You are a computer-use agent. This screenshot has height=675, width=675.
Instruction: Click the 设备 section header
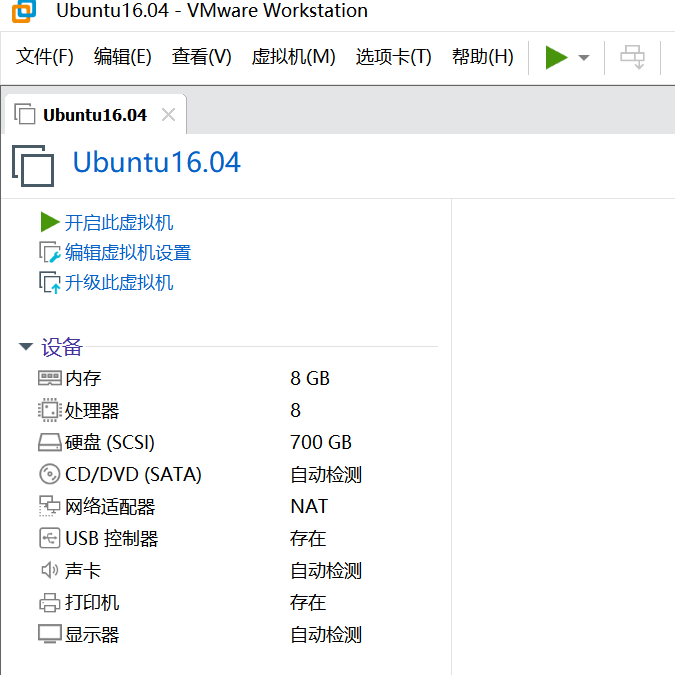point(62,347)
